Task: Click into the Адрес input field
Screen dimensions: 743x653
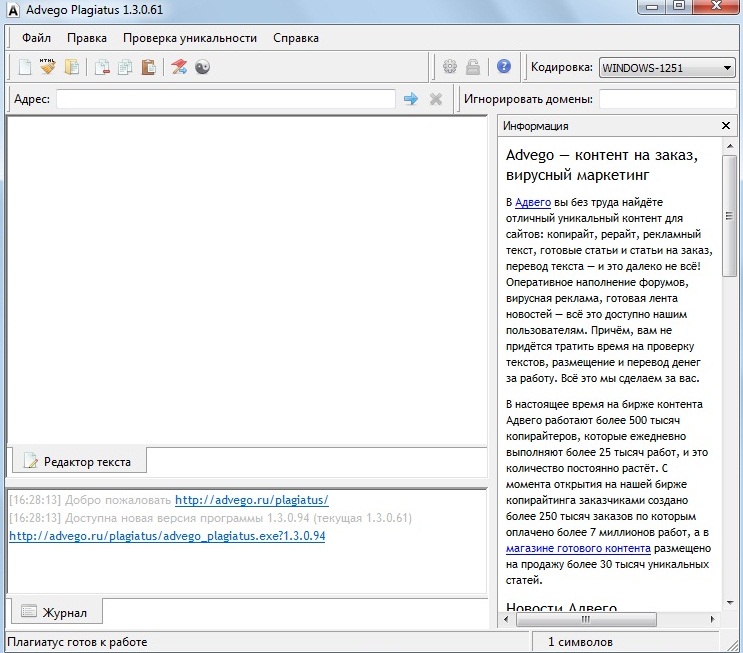Action: tap(225, 99)
